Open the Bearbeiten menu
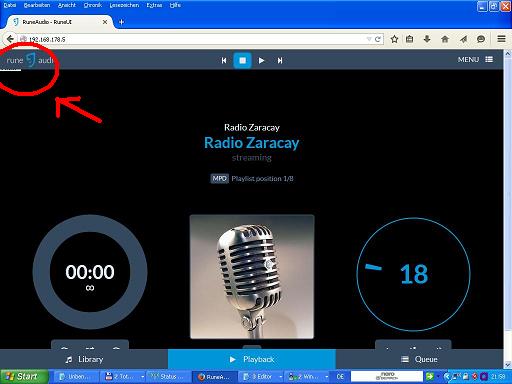Image resolution: width=512 pixels, height=384 pixels. (37, 5)
